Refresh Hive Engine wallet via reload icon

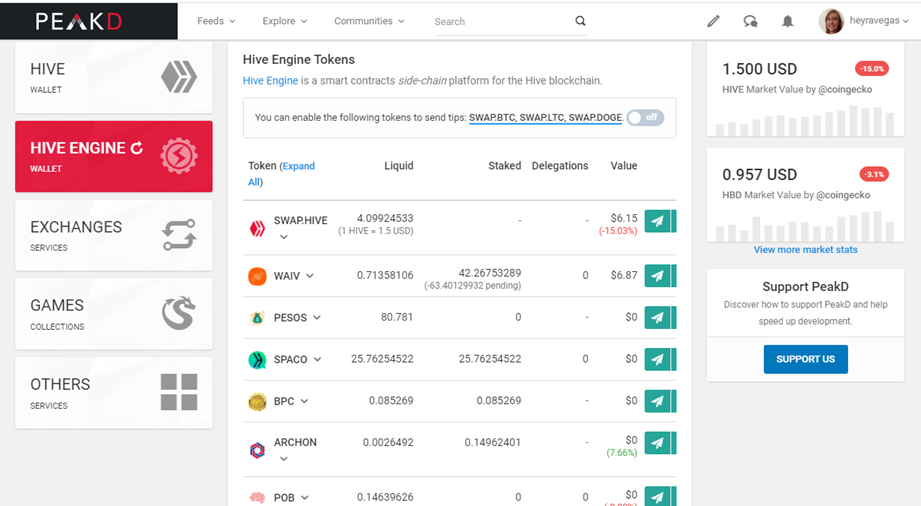(x=137, y=148)
